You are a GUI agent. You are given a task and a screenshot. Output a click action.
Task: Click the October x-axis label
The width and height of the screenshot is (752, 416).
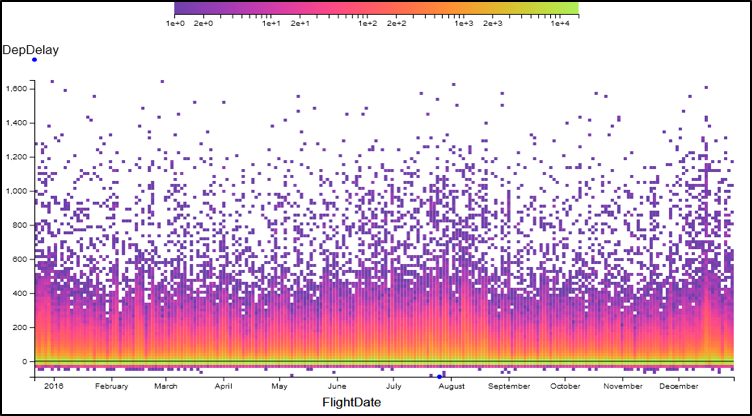point(565,386)
